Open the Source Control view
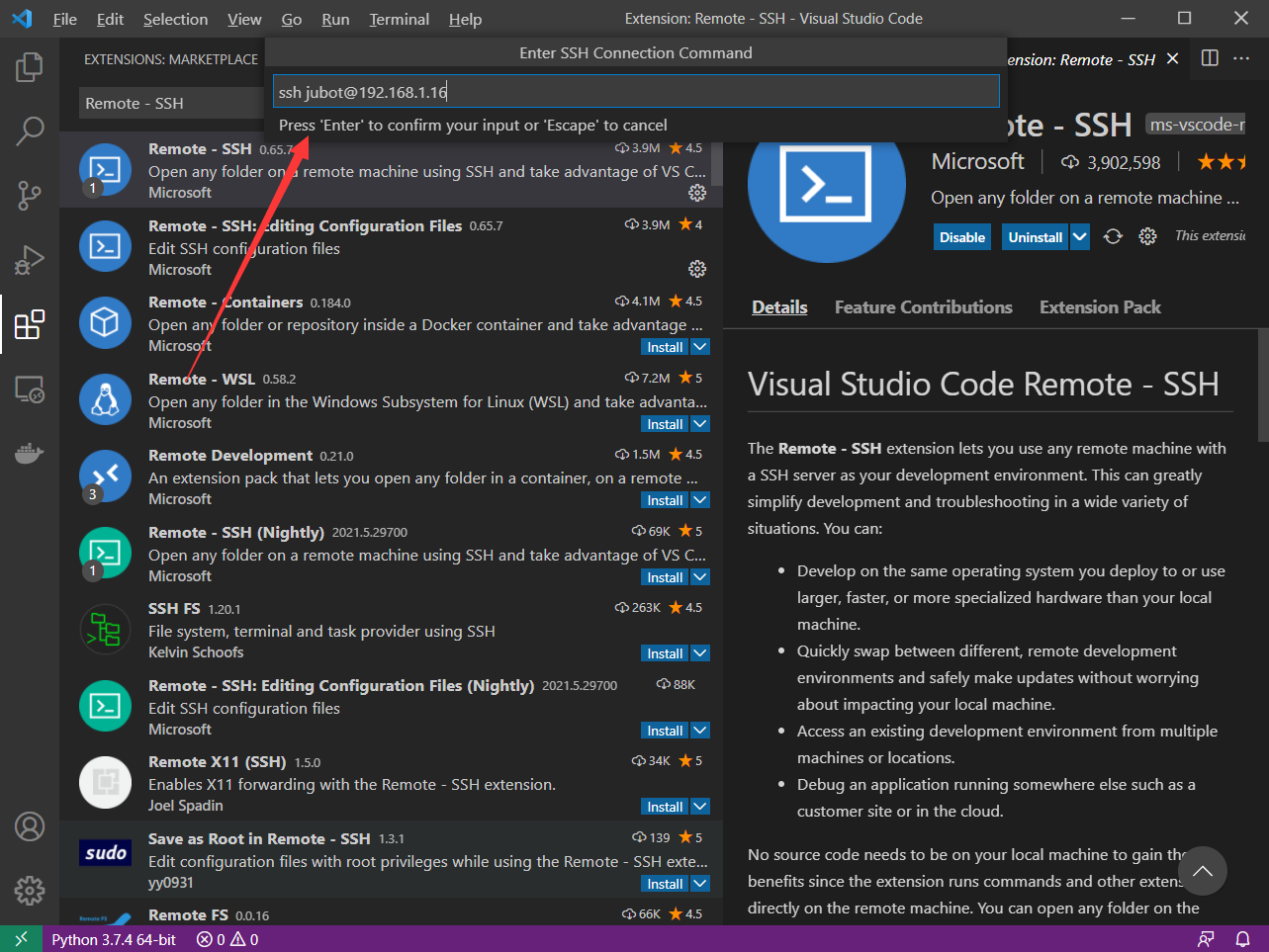 (x=30, y=195)
